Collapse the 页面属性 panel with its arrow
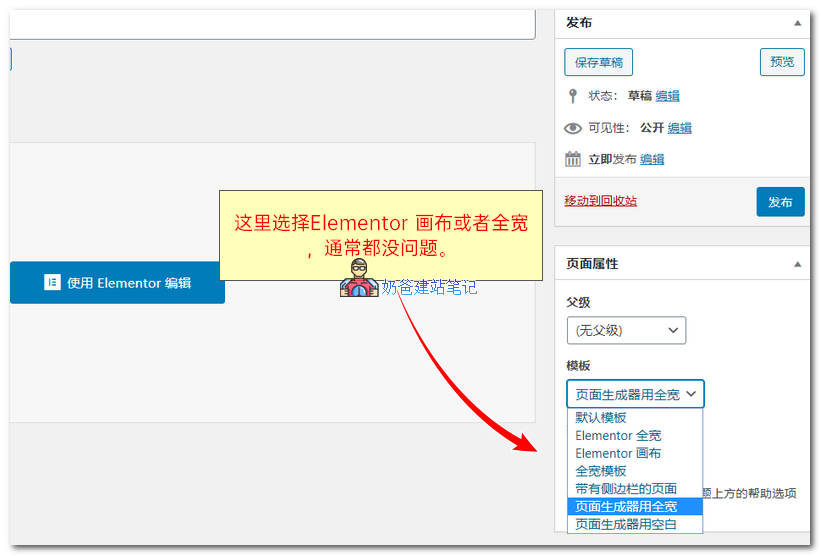The image size is (821, 556). (x=797, y=264)
